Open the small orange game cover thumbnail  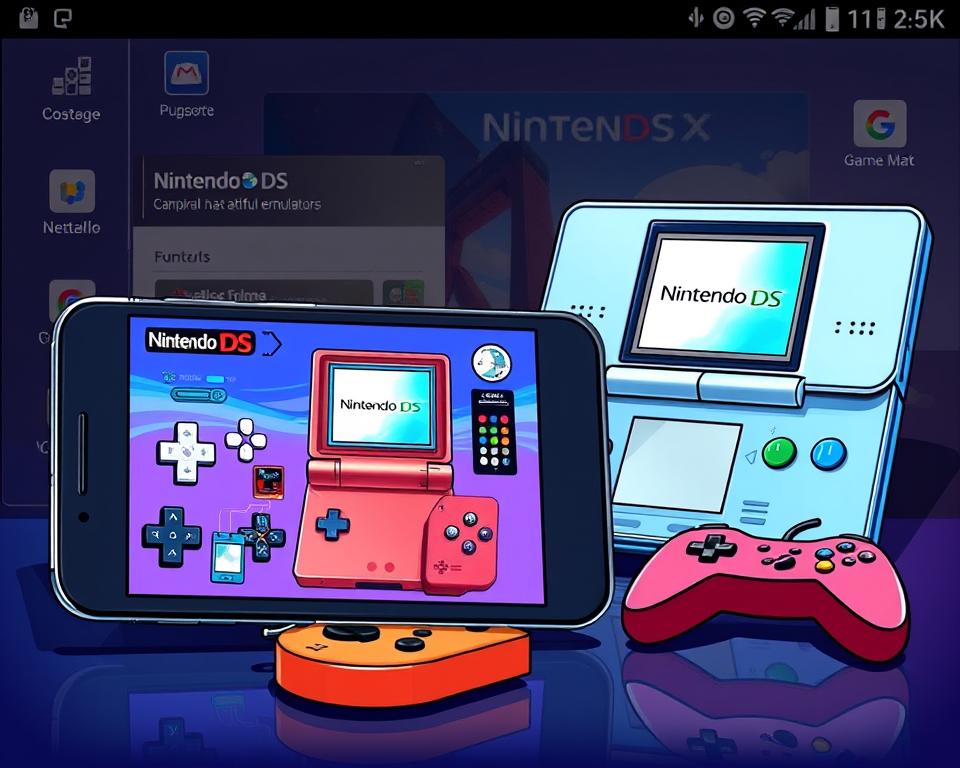click(268, 482)
